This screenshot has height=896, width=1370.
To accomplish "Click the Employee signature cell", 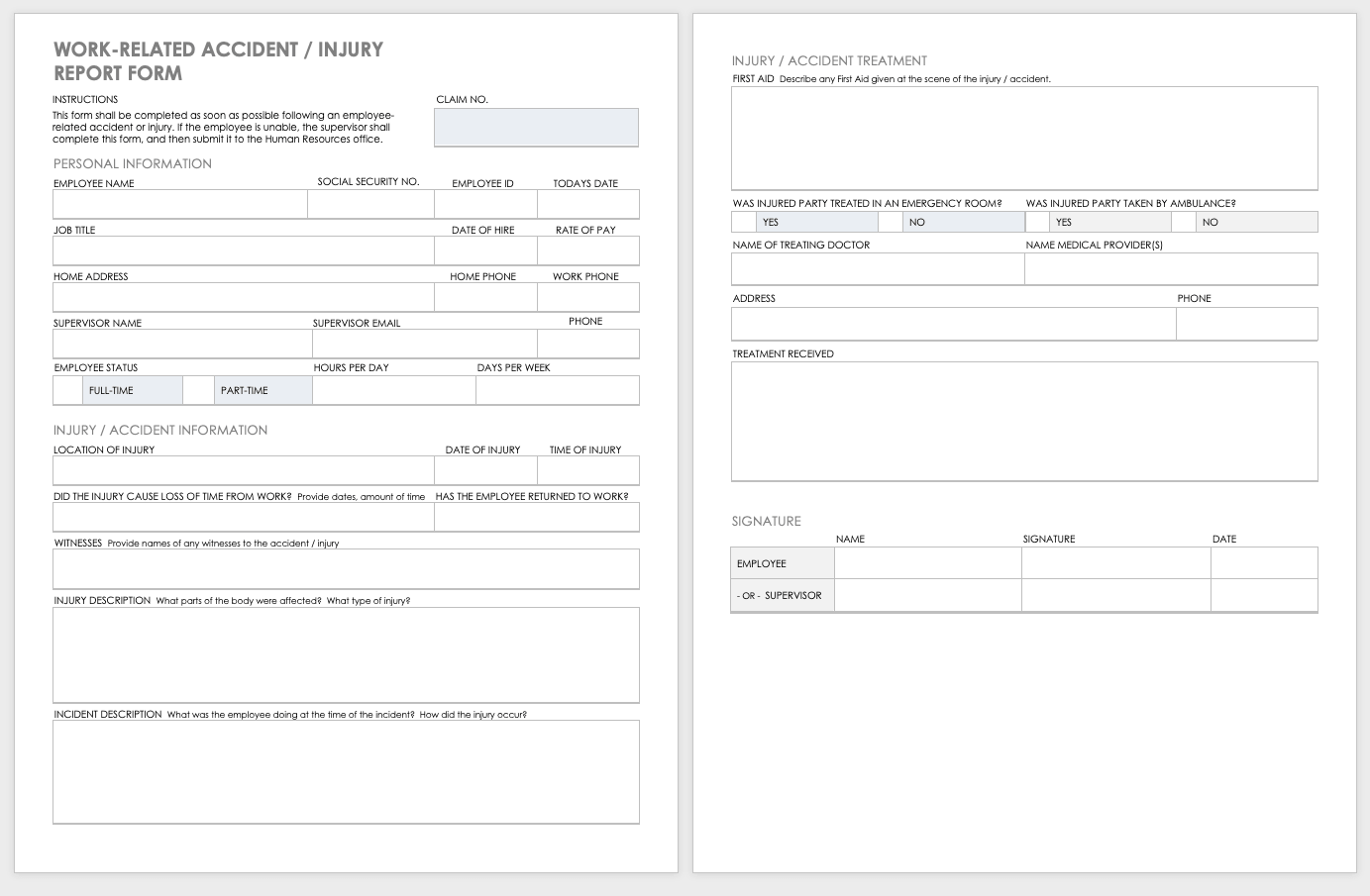I will [x=1115, y=563].
